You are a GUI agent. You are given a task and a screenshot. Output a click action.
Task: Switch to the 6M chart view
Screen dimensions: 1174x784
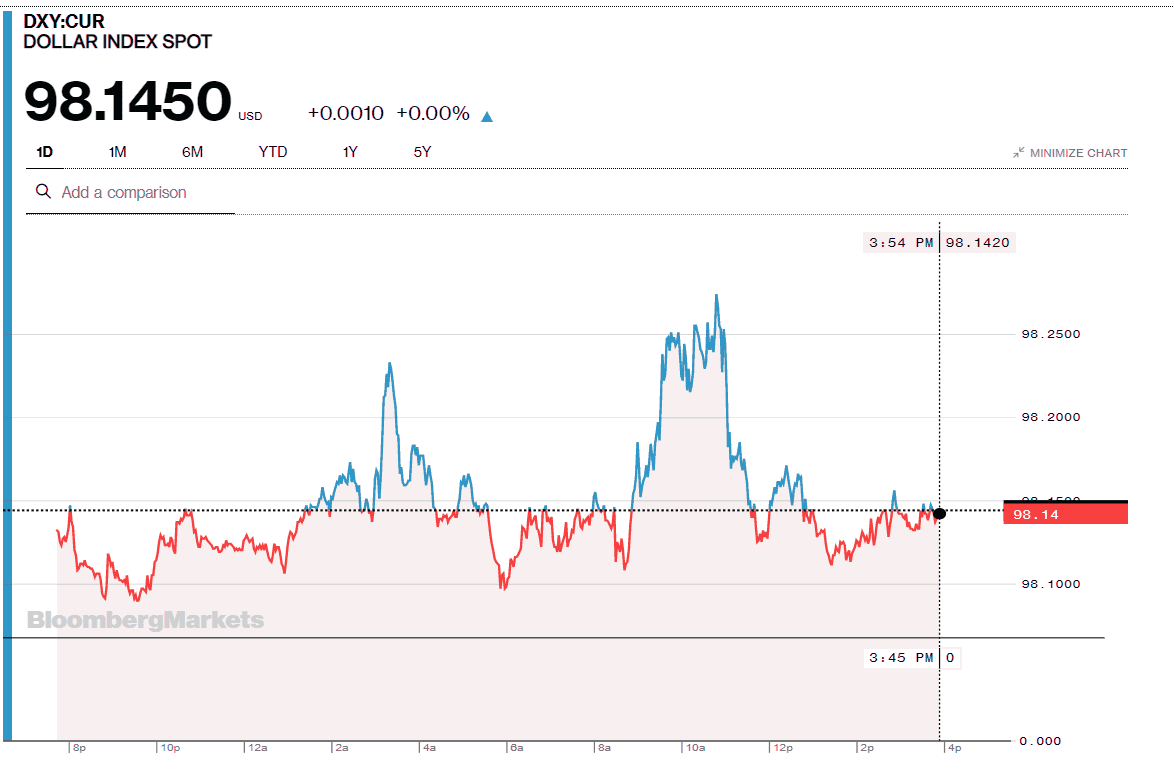(x=192, y=151)
